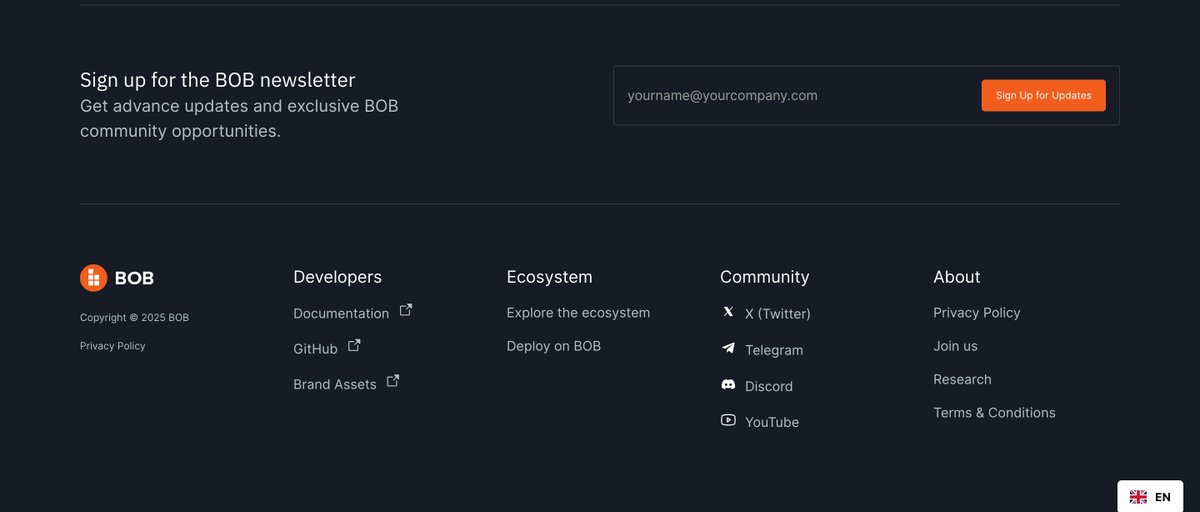The height and width of the screenshot is (512, 1200).
Task: Click external link icon beside Documentation
Action: tap(406, 310)
